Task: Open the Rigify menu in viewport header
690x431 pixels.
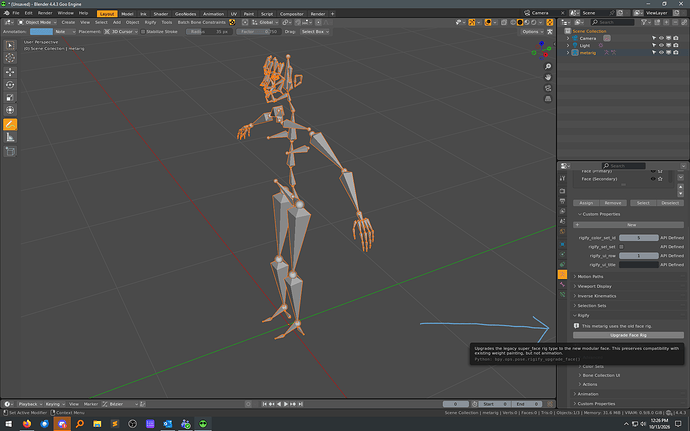Action: click(150, 22)
